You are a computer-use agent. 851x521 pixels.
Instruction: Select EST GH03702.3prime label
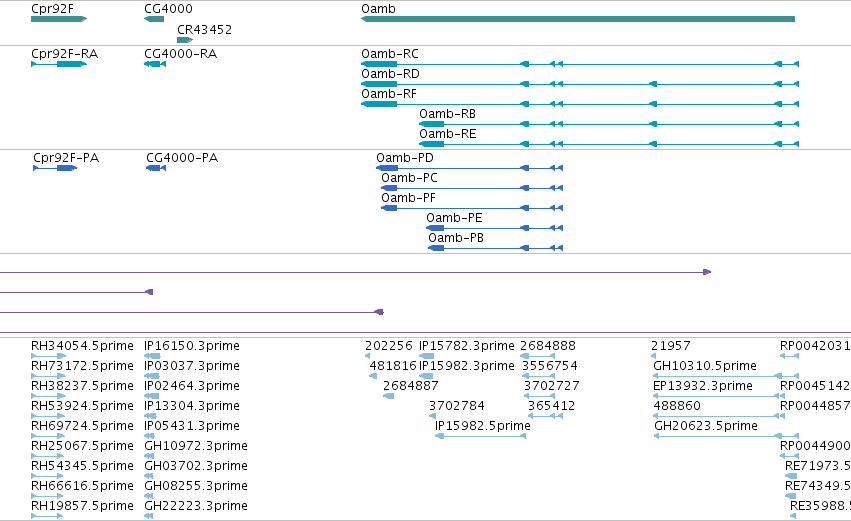click(x=196, y=466)
